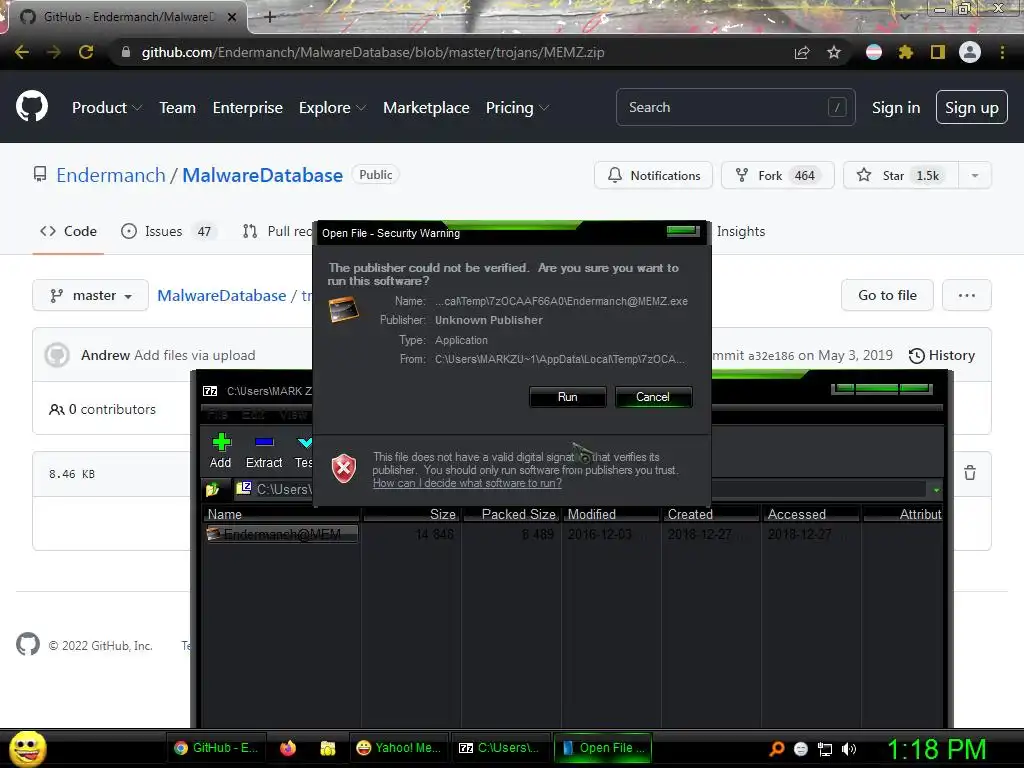
Task: Open the master branch dropdown
Action: [x=91, y=296]
